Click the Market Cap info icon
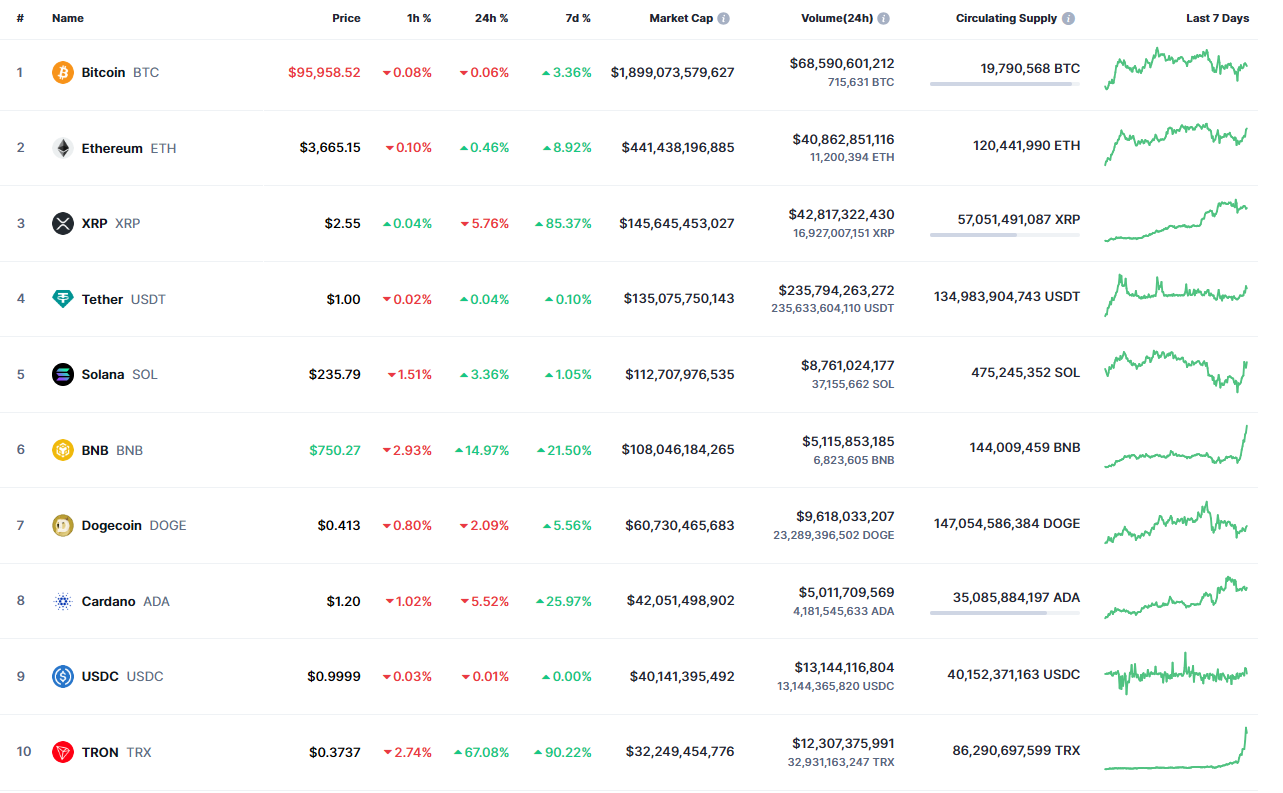Viewport: 1283px width, 793px height. 723,19
